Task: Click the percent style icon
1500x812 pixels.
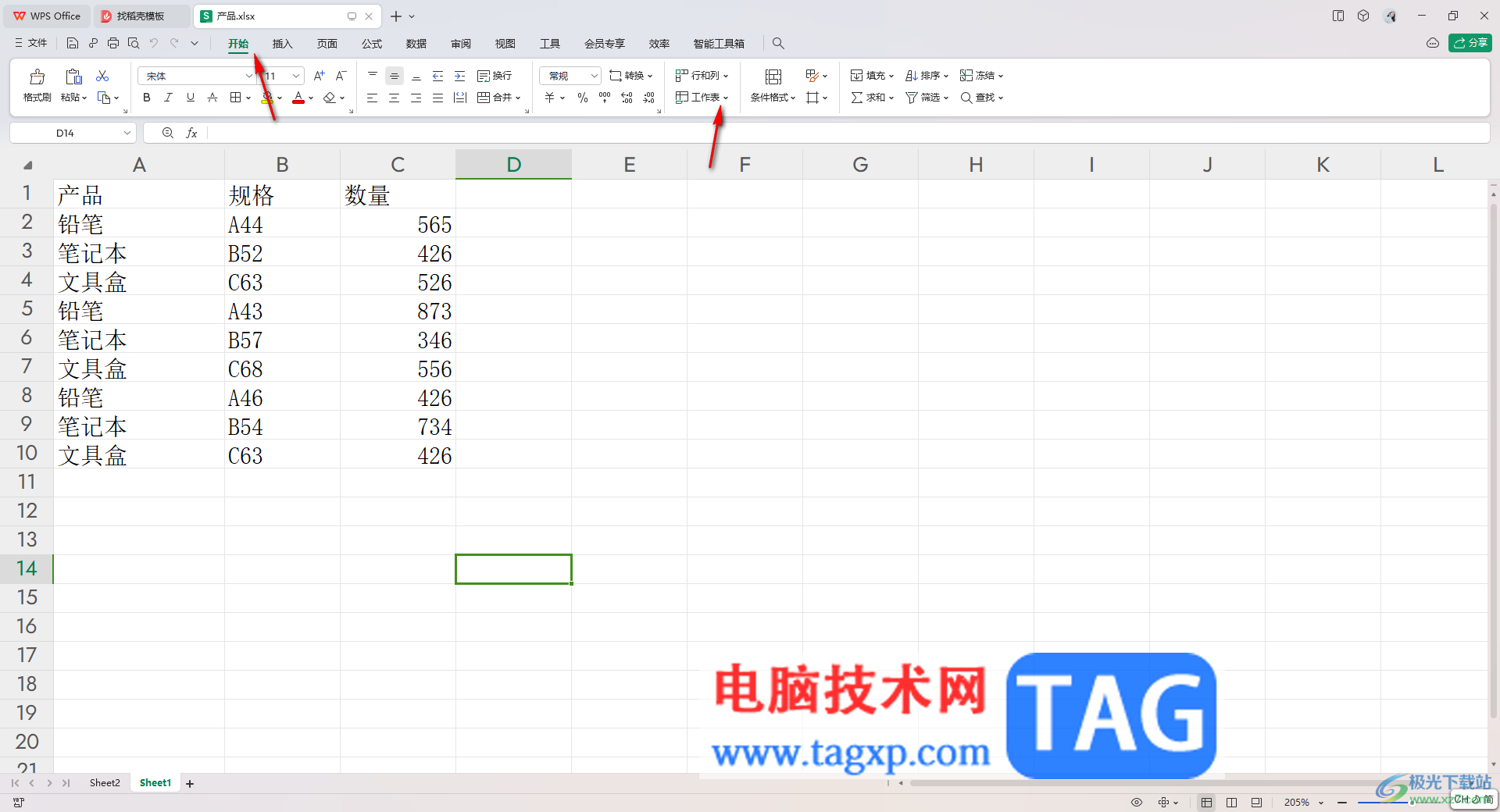Action: pos(583,98)
